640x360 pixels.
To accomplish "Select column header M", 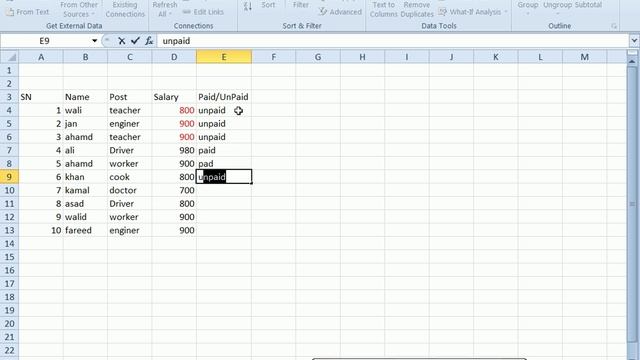I will (584, 57).
